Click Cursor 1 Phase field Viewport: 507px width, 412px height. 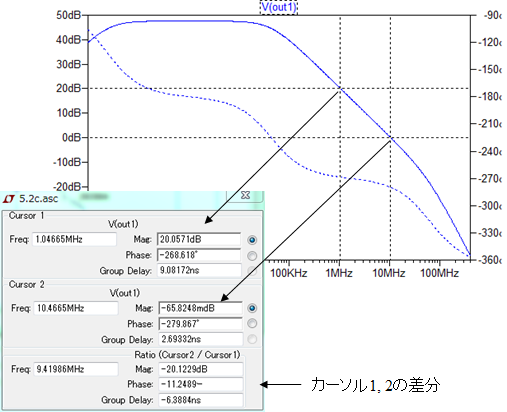(199, 255)
